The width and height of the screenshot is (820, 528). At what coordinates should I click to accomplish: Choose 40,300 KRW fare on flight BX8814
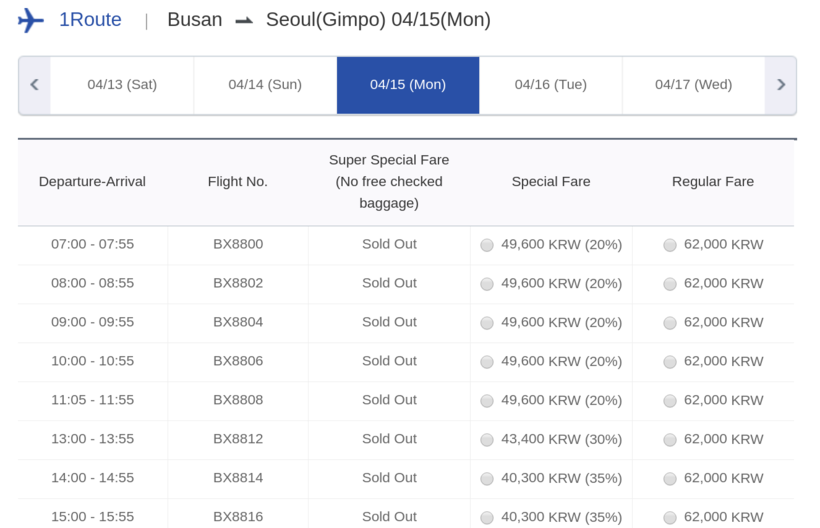(x=487, y=479)
